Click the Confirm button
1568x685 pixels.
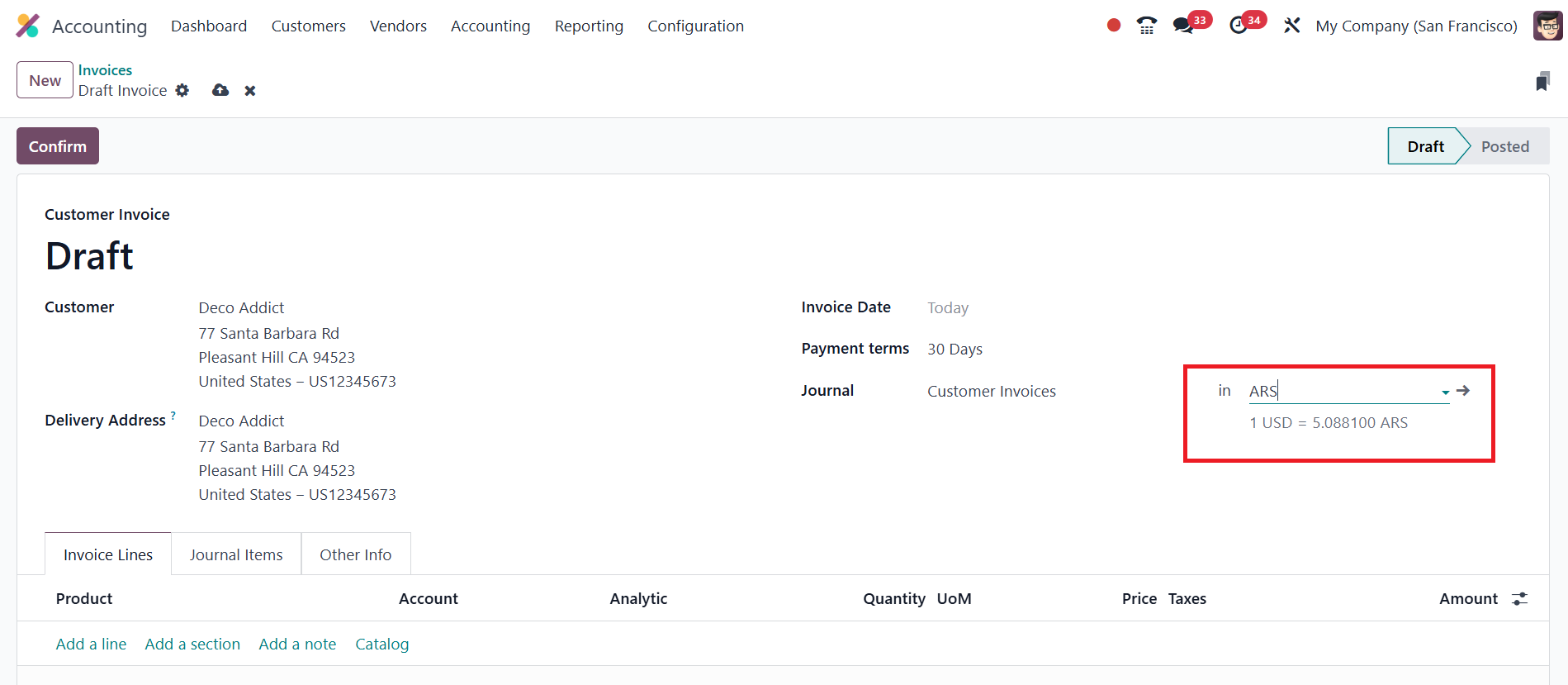58,146
